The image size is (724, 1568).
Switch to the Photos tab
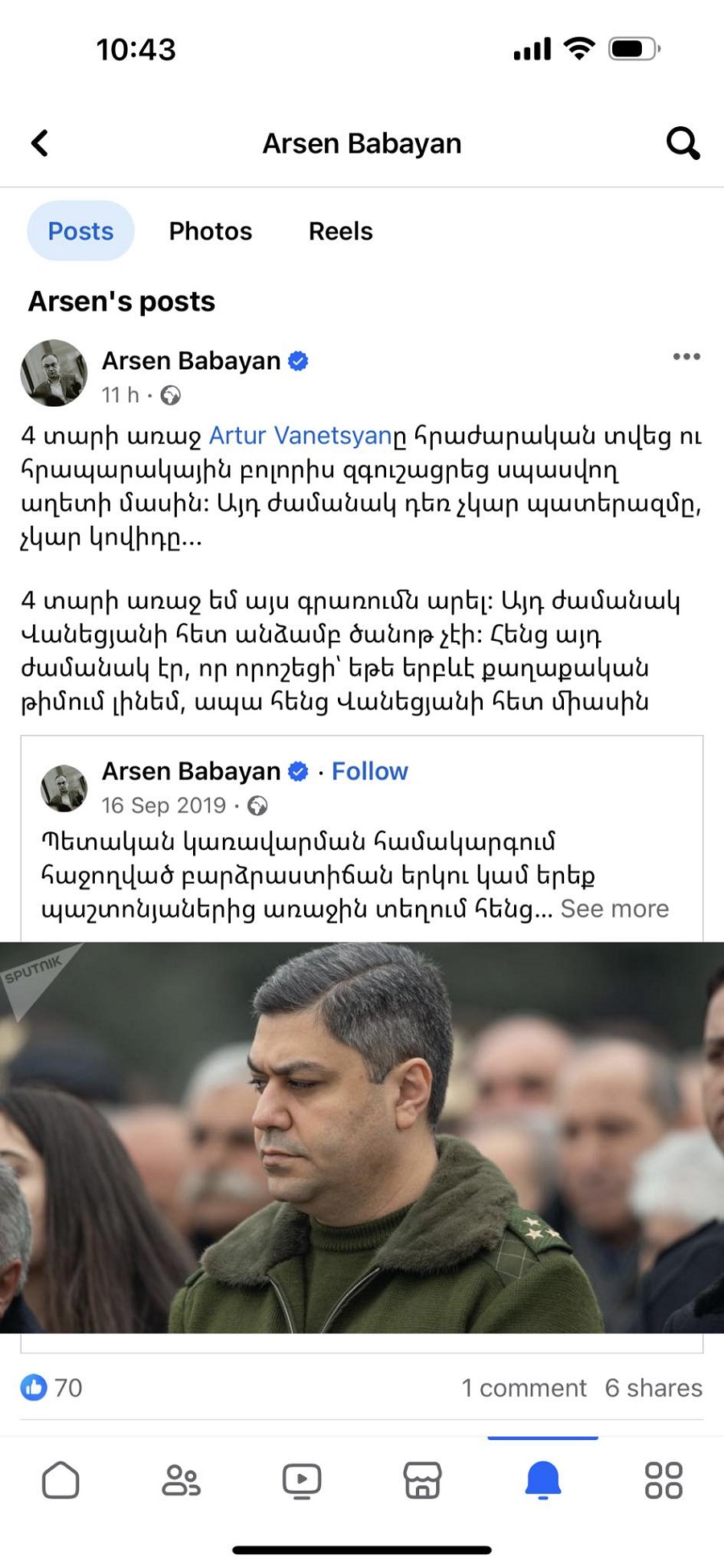click(210, 231)
